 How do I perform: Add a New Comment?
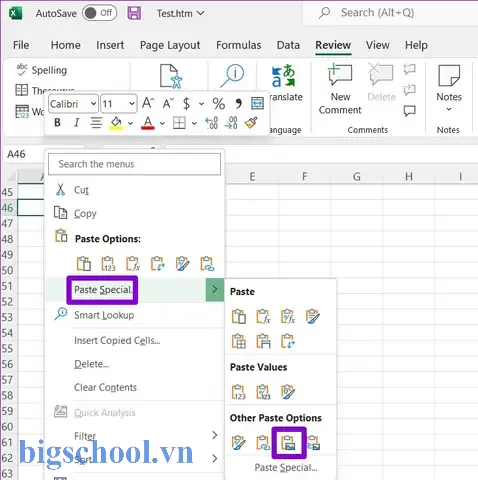click(x=340, y=90)
